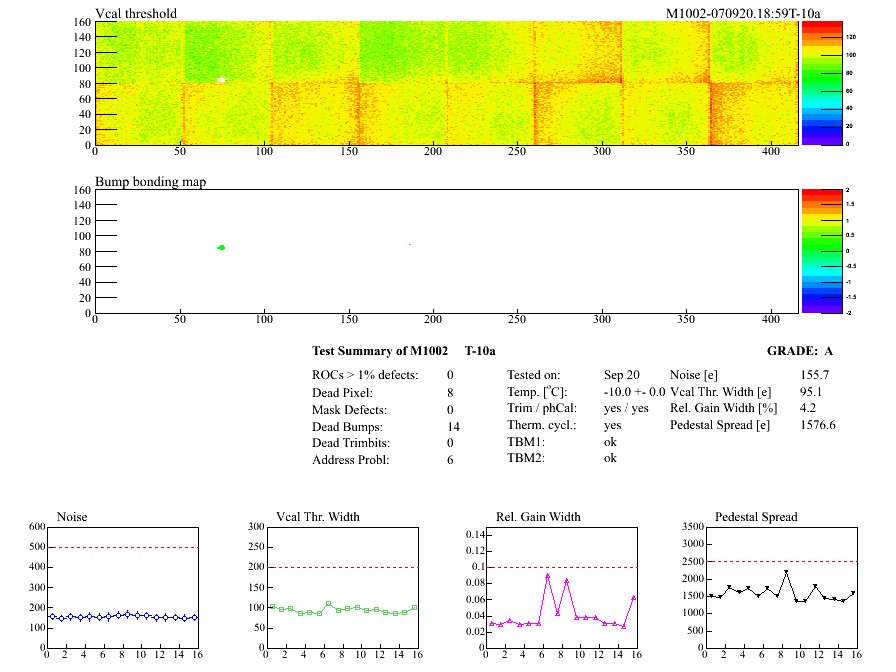The image size is (896, 672).
Task: Select the Dead Bumps row label
Action: point(347,426)
